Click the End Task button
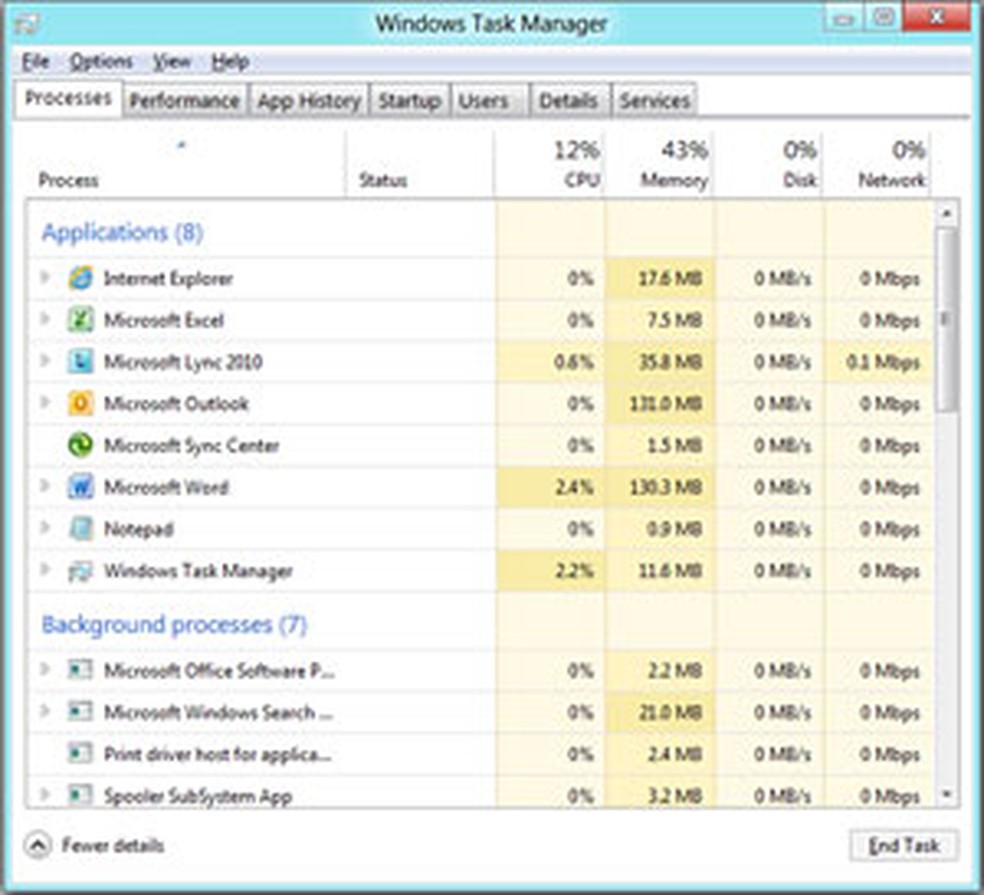Viewport: 984px width, 895px height. (903, 846)
